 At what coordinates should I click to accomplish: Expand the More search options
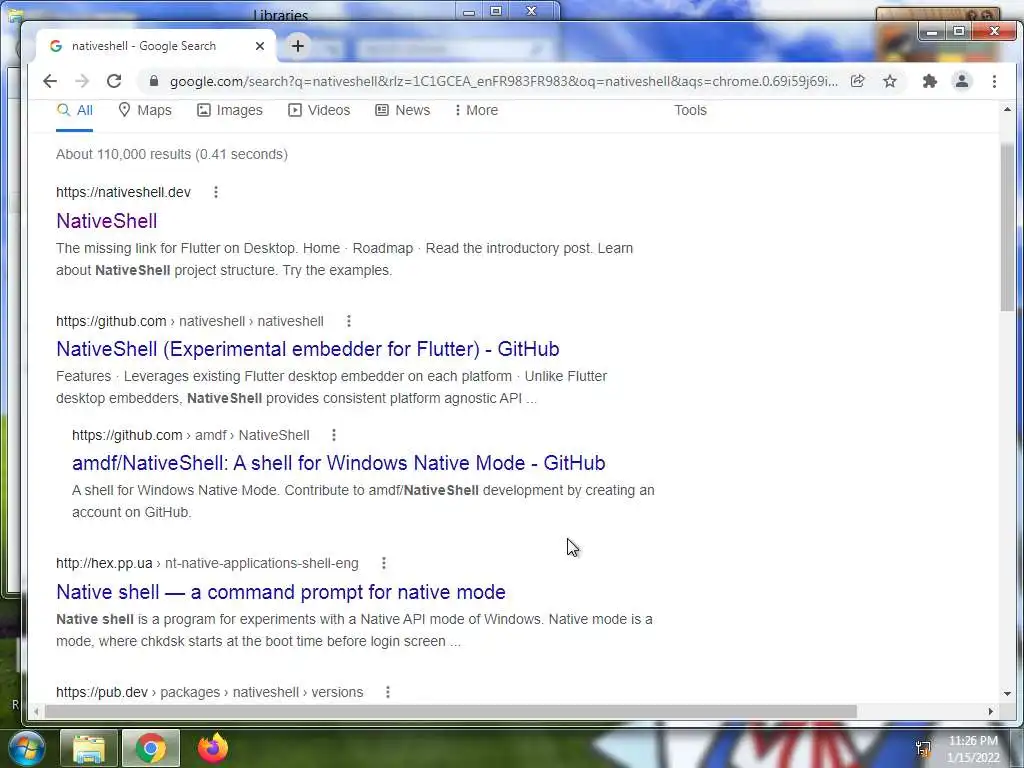[x=476, y=110]
